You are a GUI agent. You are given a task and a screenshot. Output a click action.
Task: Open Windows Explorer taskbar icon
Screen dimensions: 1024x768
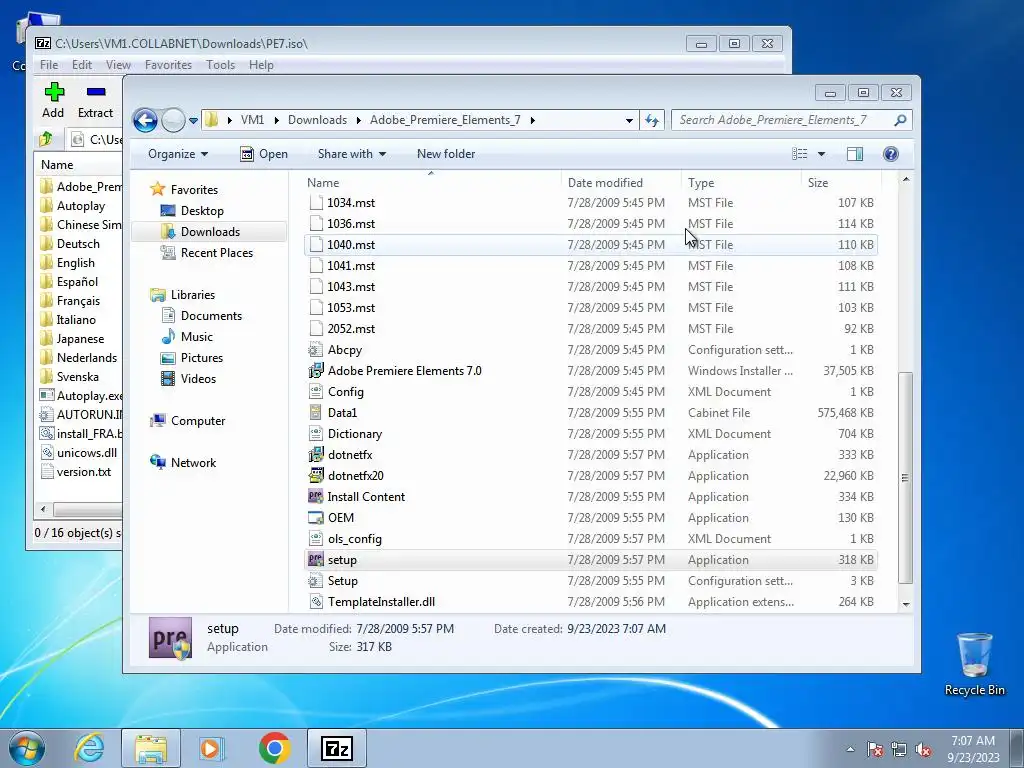pyautogui.click(x=151, y=748)
